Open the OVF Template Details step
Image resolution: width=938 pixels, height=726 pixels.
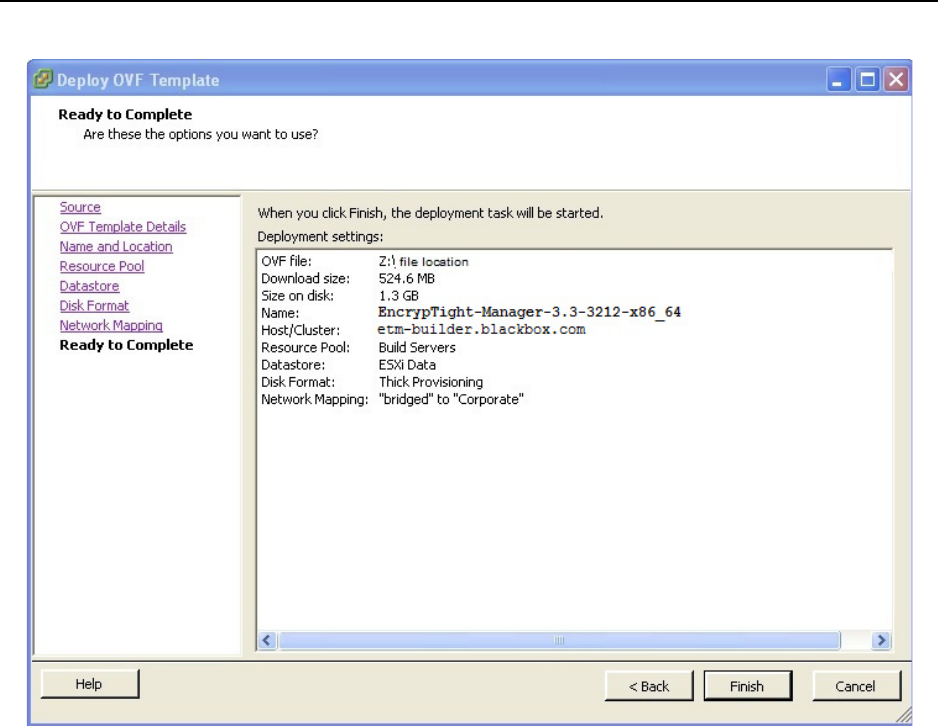point(122,227)
